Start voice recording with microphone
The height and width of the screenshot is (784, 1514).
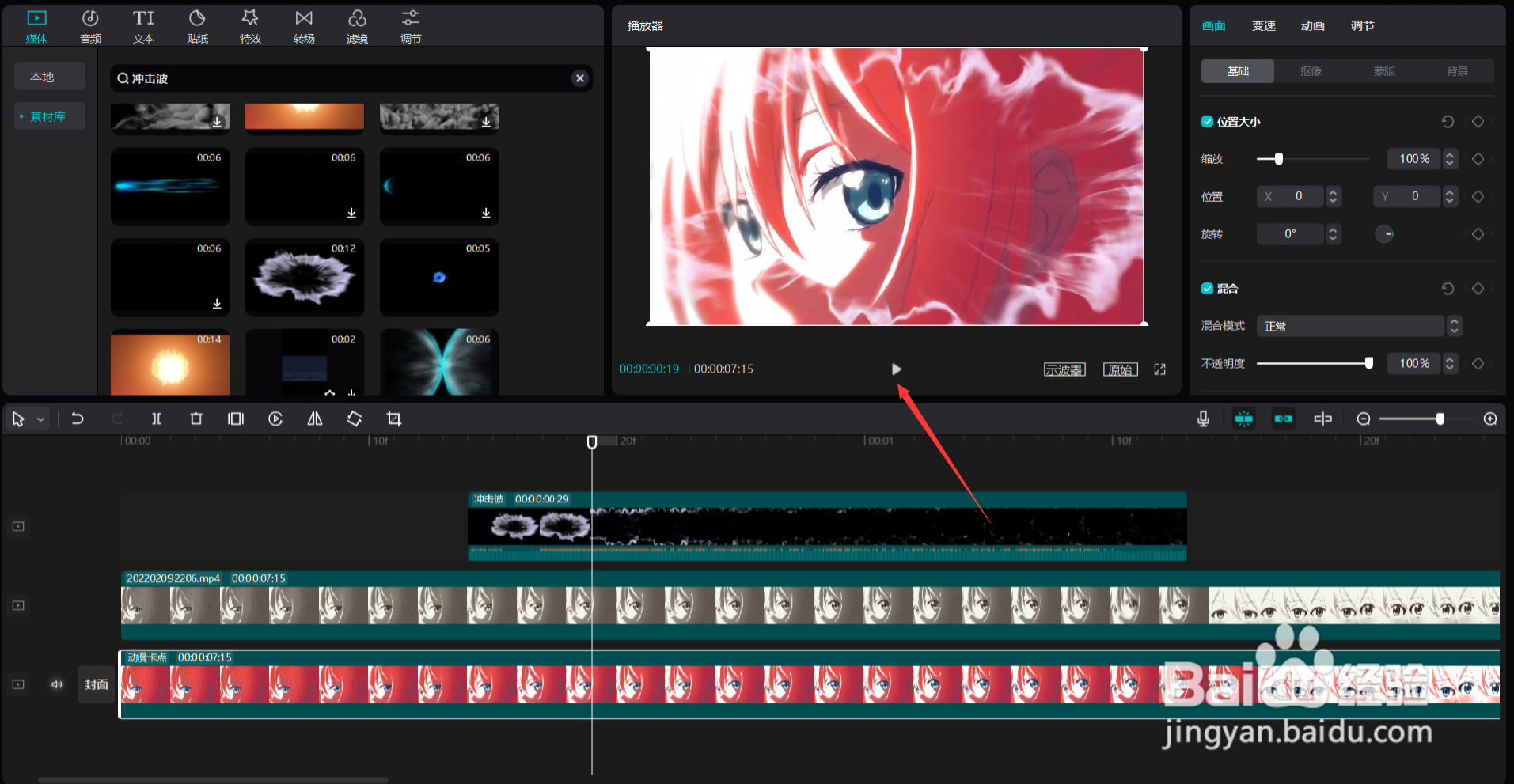point(1203,419)
